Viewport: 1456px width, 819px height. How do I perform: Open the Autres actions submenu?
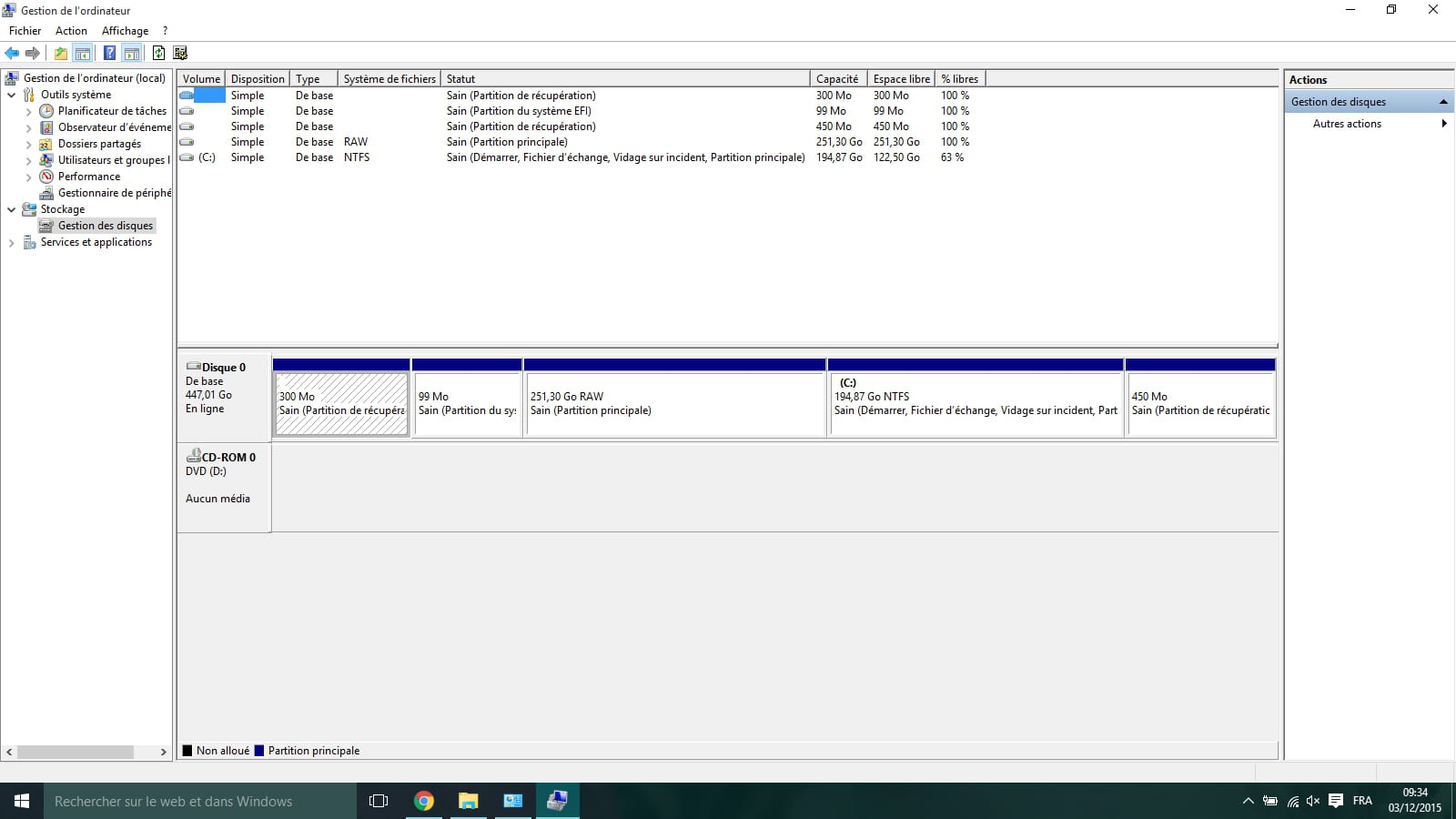click(x=1444, y=124)
